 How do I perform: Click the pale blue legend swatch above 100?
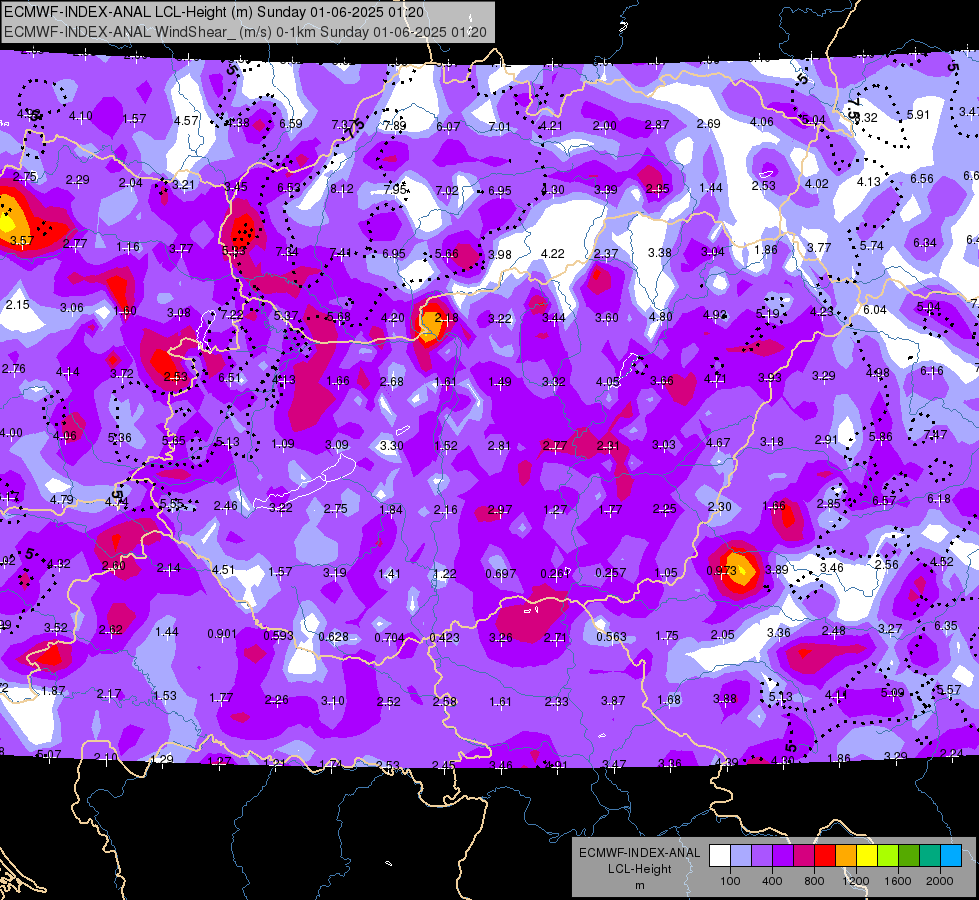click(x=740, y=855)
